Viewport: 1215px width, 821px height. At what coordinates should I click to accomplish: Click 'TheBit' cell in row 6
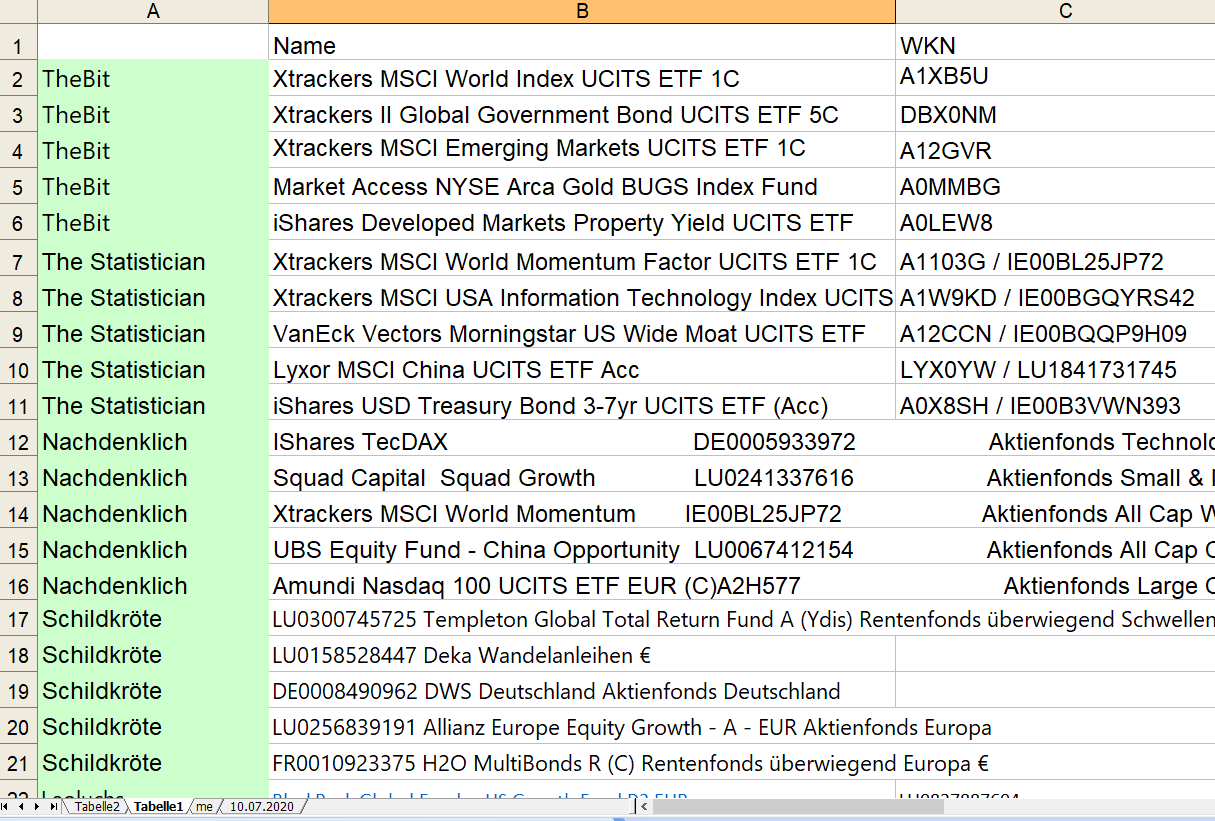[x=153, y=222]
